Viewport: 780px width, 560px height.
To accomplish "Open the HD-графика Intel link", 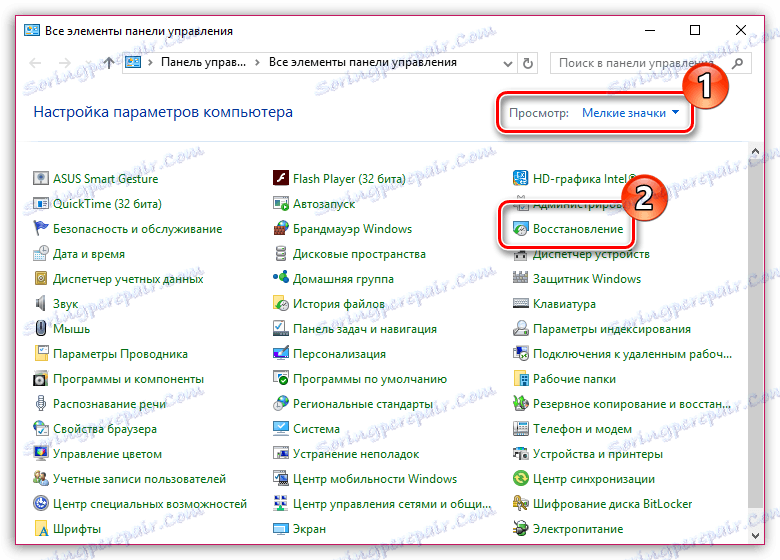I will tap(585, 179).
